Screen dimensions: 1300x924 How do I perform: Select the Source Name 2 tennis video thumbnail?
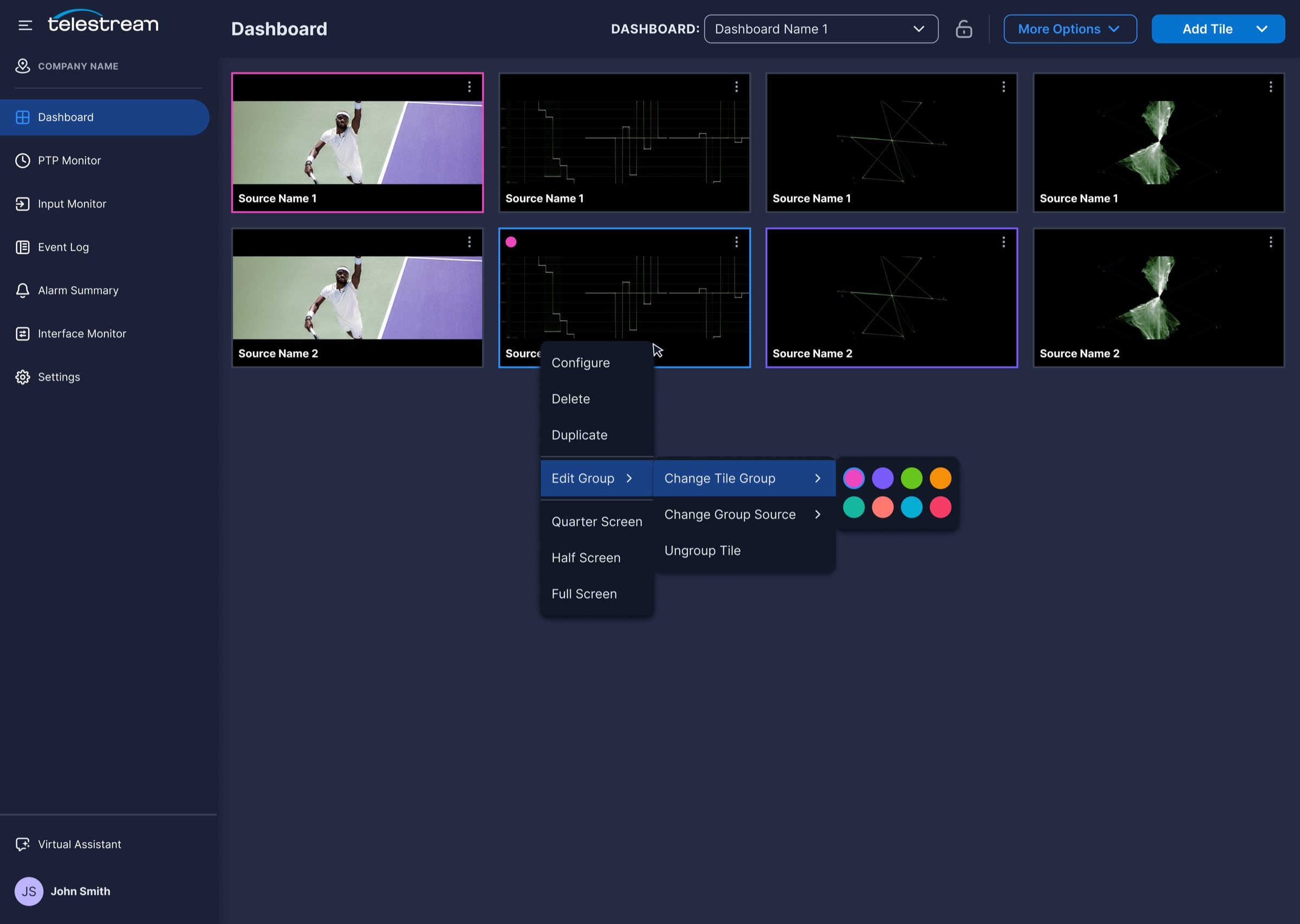click(357, 297)
